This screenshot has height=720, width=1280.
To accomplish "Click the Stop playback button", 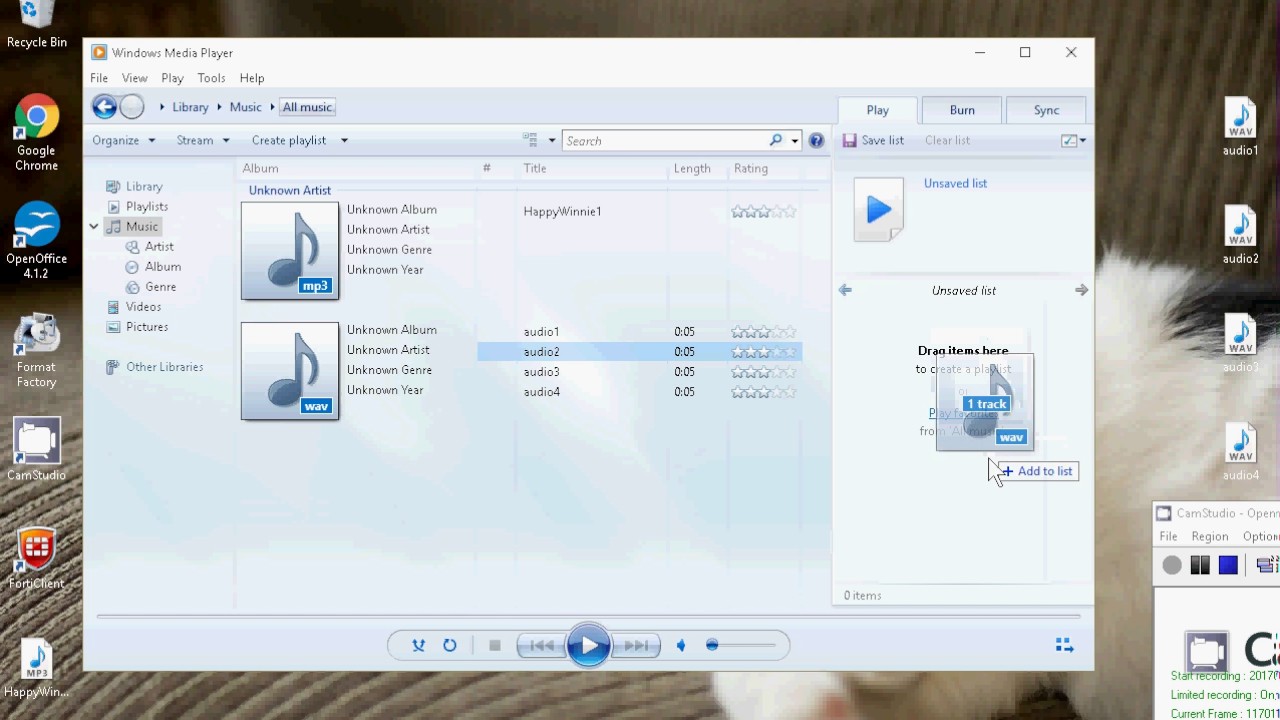I will (494, 646).
